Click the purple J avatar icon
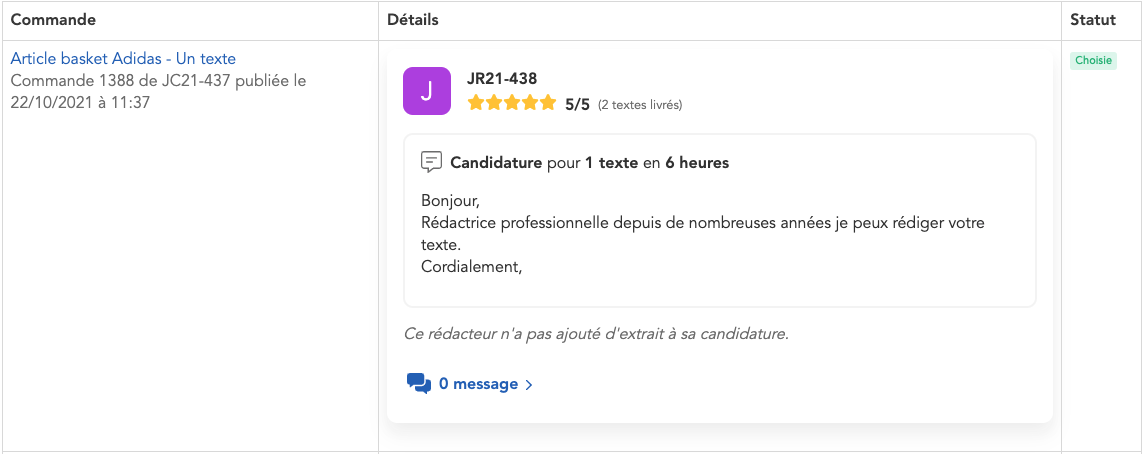This screenshot has width=1143, height=454. tap(427, 91)
